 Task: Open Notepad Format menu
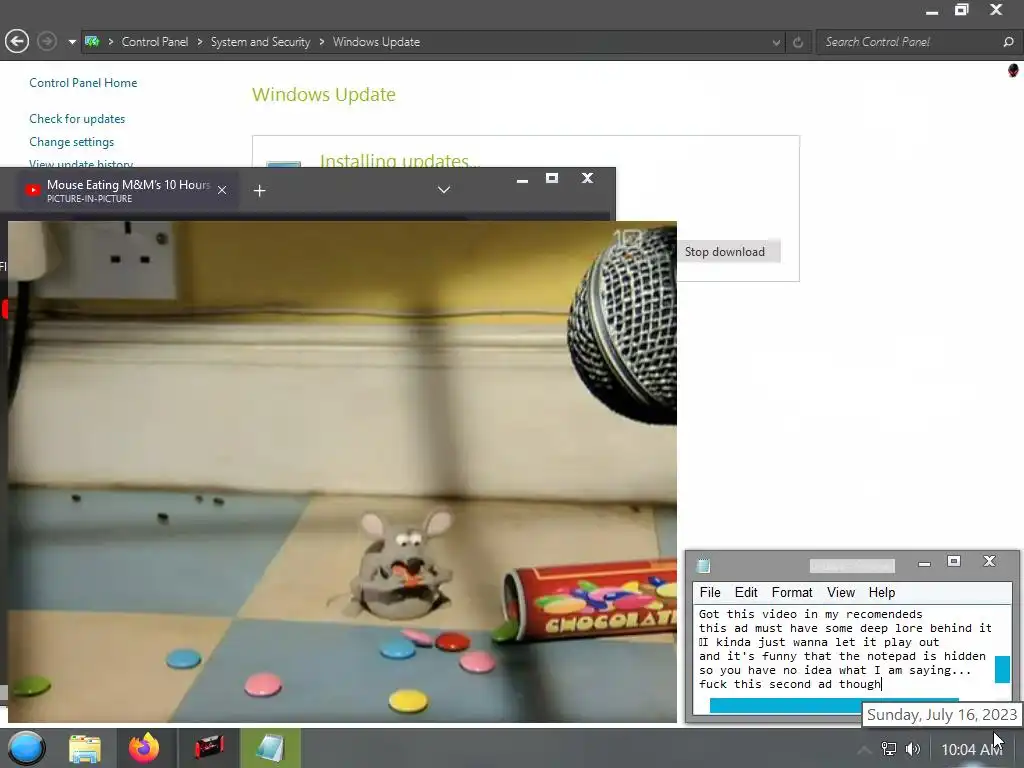tap(792, 592)
